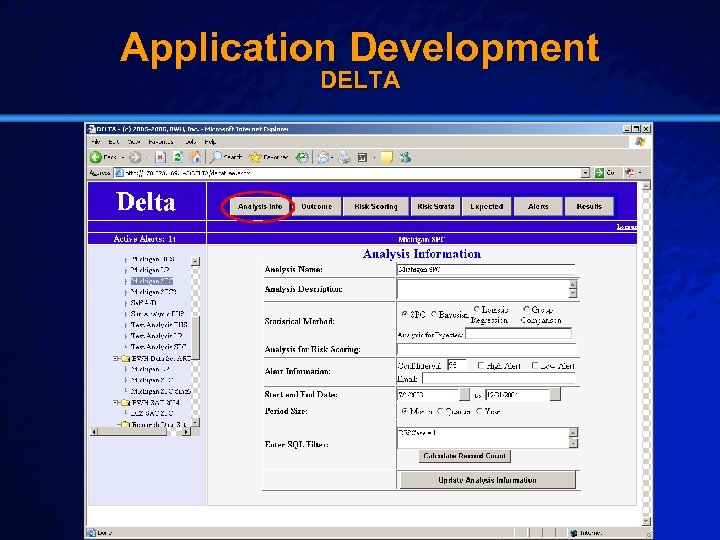Screen dimensions: 720x540
Task: Click the Calculate Record Count button
Action: (465, 456)
